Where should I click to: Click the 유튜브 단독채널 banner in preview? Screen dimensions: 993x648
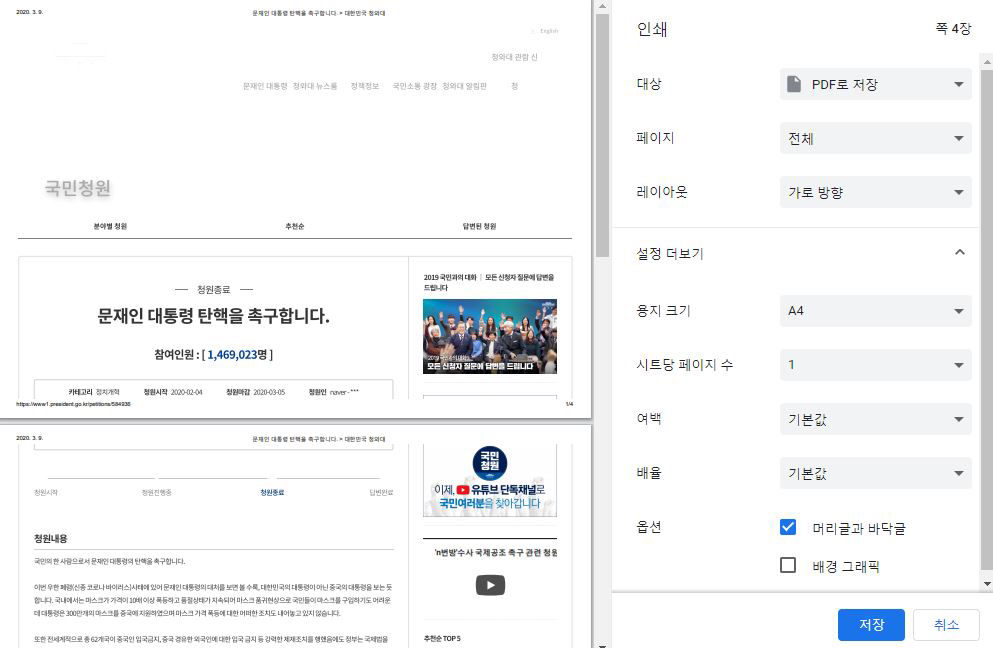click(490, 497)
